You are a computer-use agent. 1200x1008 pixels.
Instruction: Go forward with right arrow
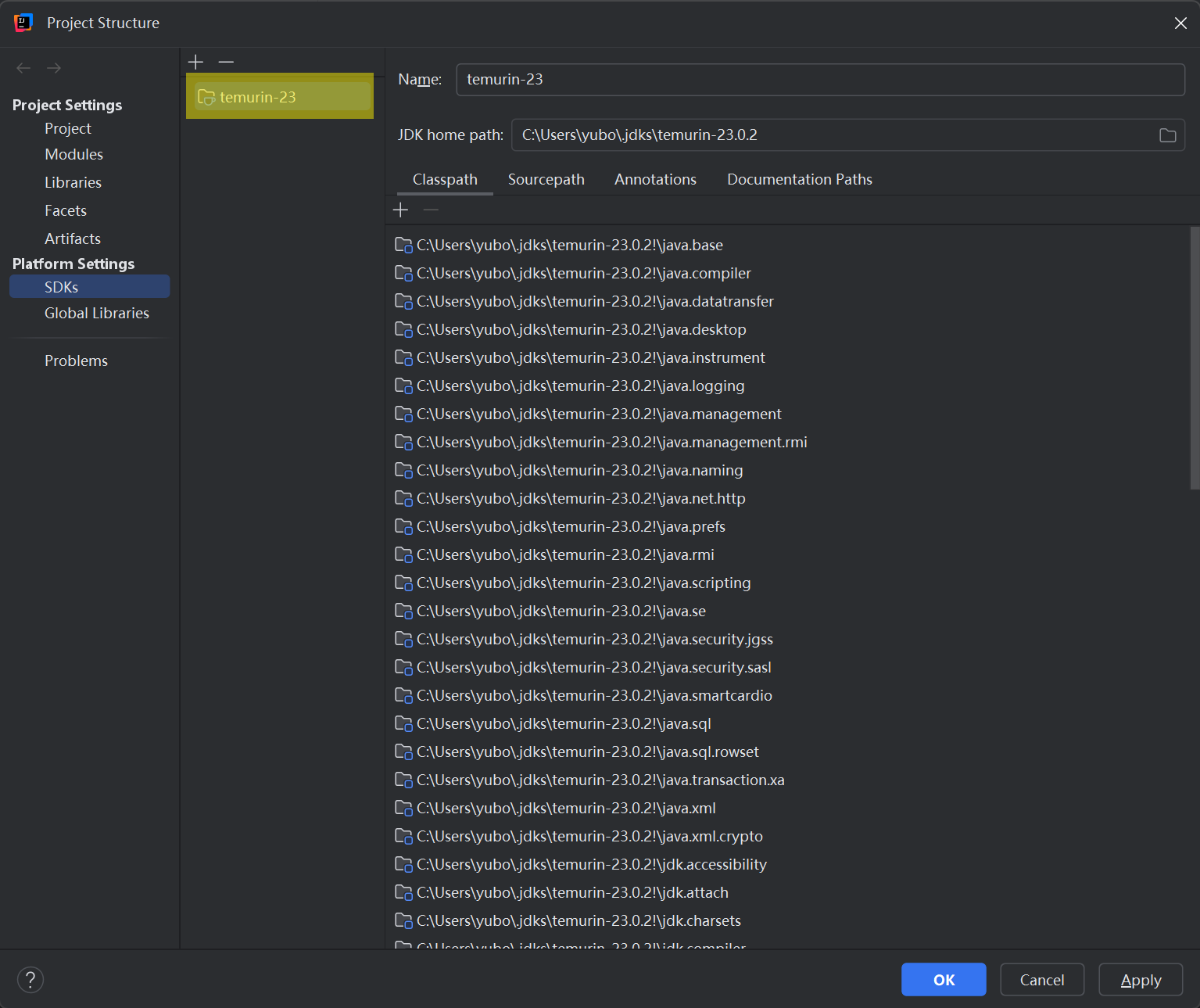click(x=54, y=68)
